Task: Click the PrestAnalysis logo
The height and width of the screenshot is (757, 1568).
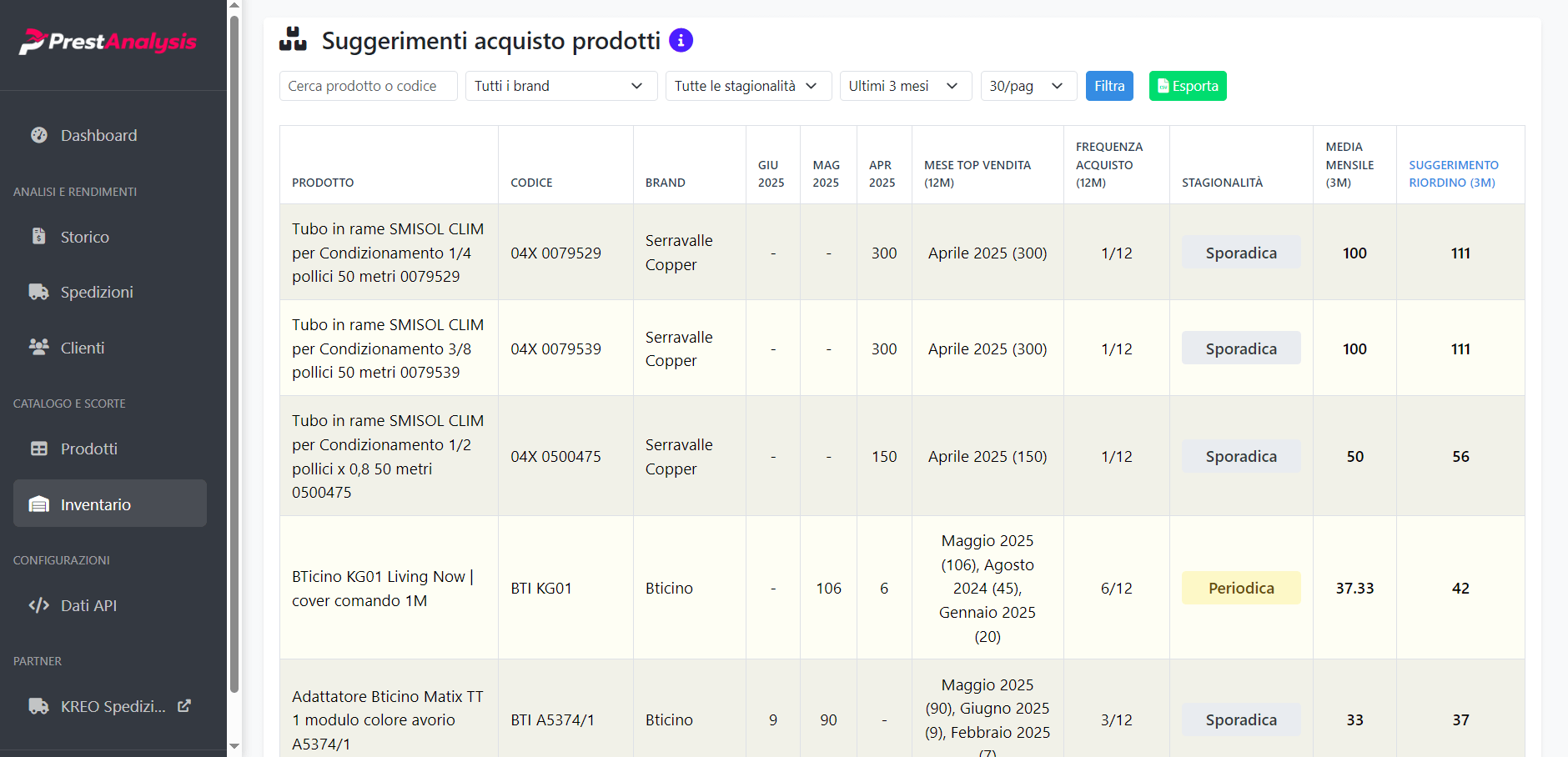Action: (x=108, y=42)
